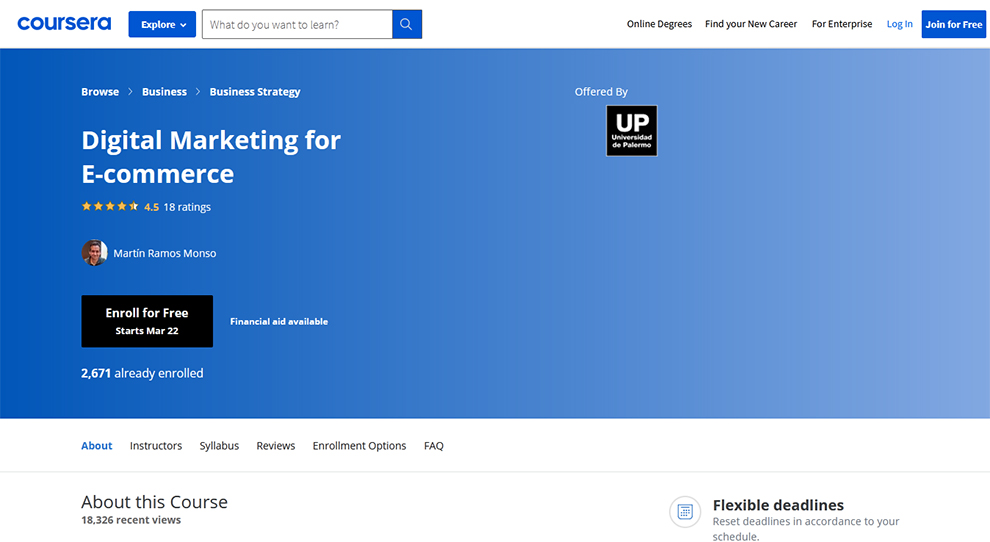Click the 18 ratings text

(187, 207)
